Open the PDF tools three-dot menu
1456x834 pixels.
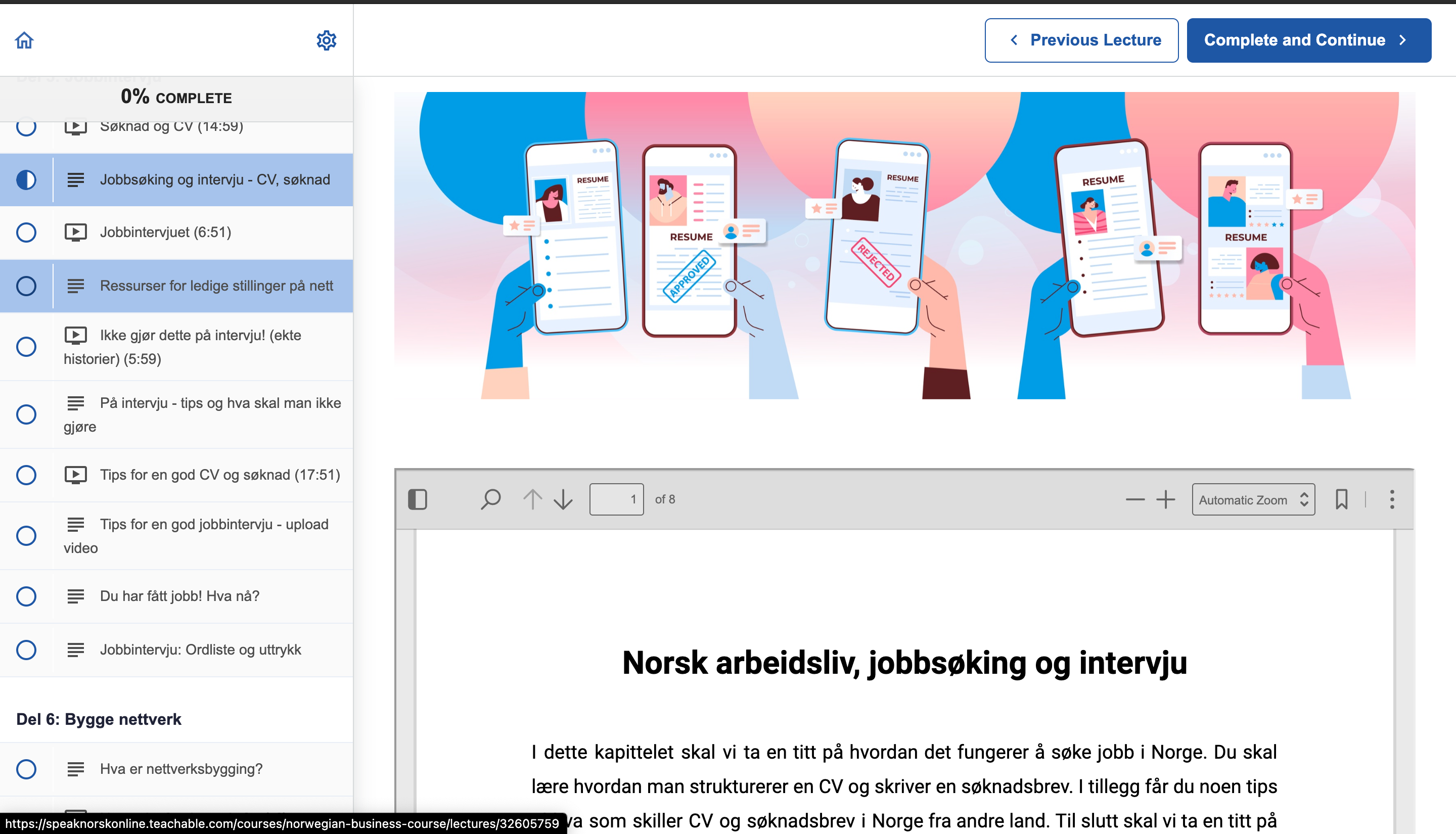point(1392,499)
